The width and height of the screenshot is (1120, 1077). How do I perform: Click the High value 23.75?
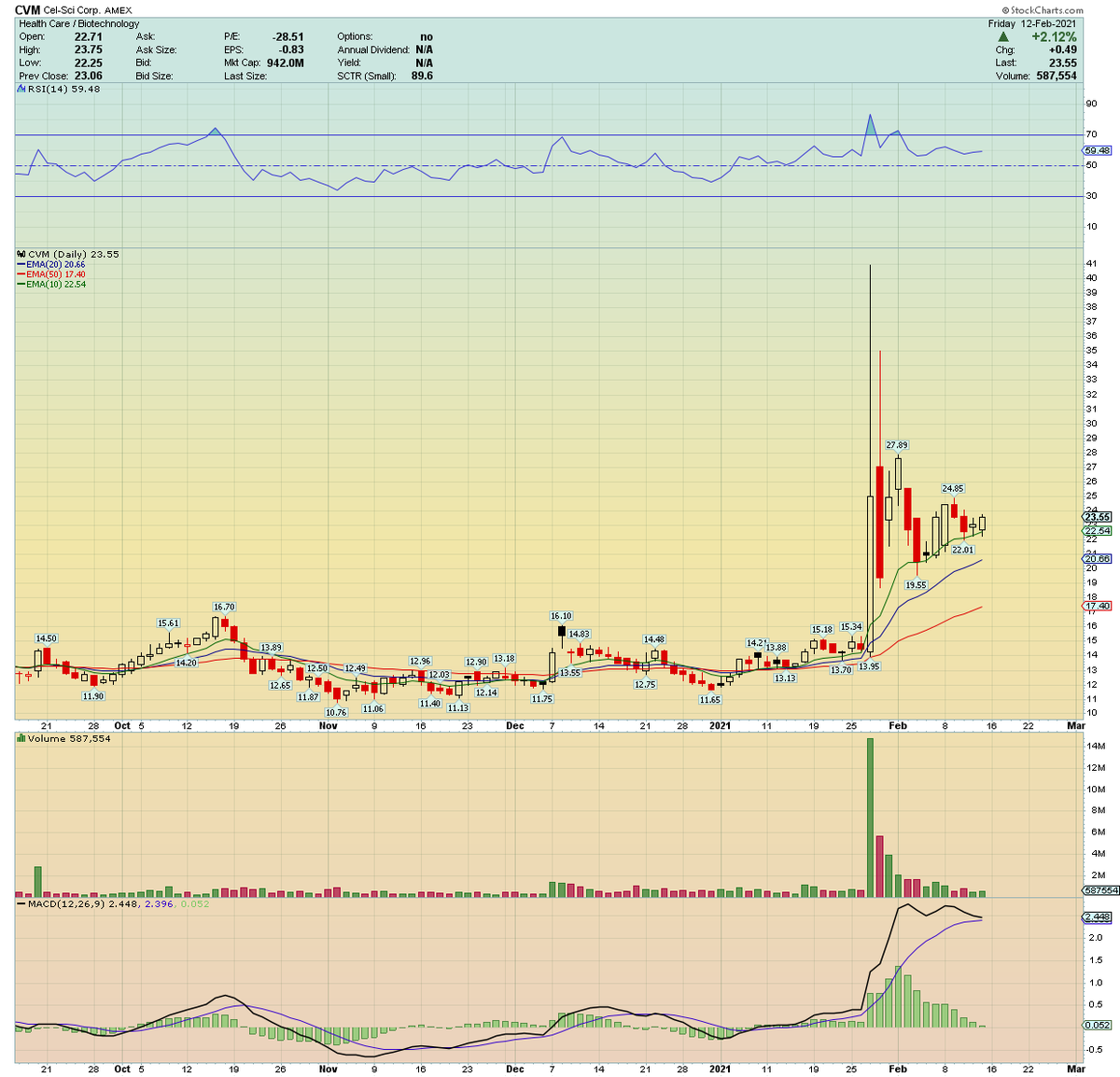tap(89, 50)
